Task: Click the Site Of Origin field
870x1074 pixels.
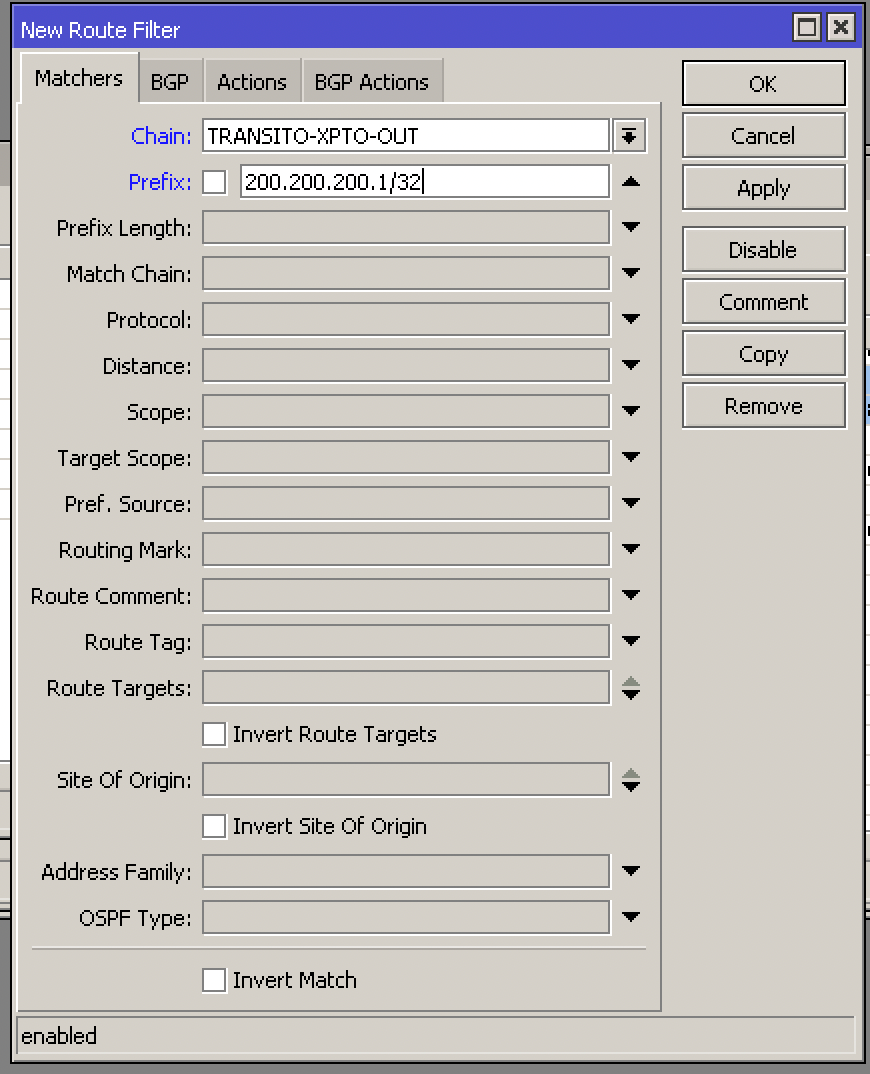Action: point(406,779)
